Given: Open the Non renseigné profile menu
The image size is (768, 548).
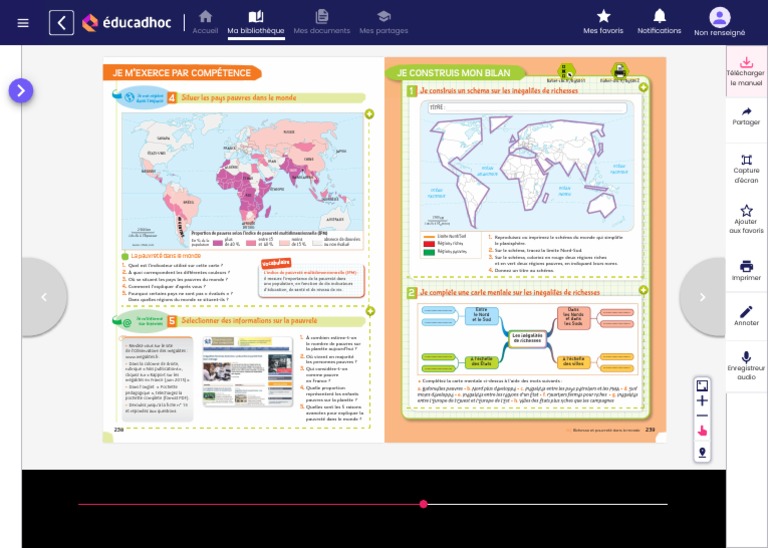Looking at the screenshot, I should [720, 22].
